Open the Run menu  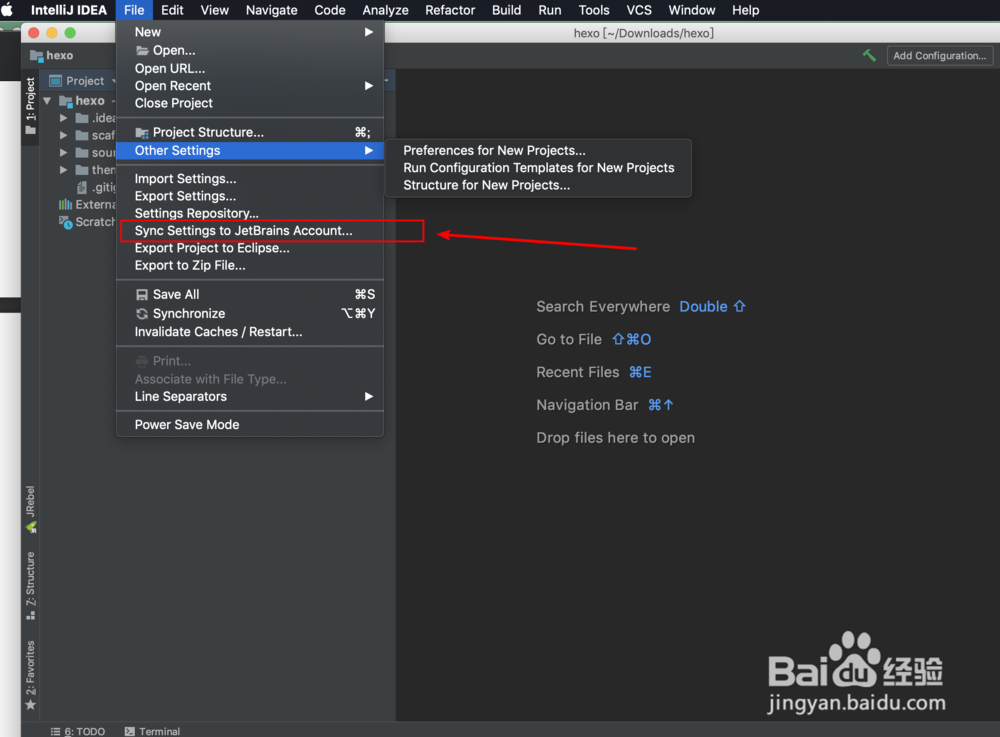[x=550, y=10]
